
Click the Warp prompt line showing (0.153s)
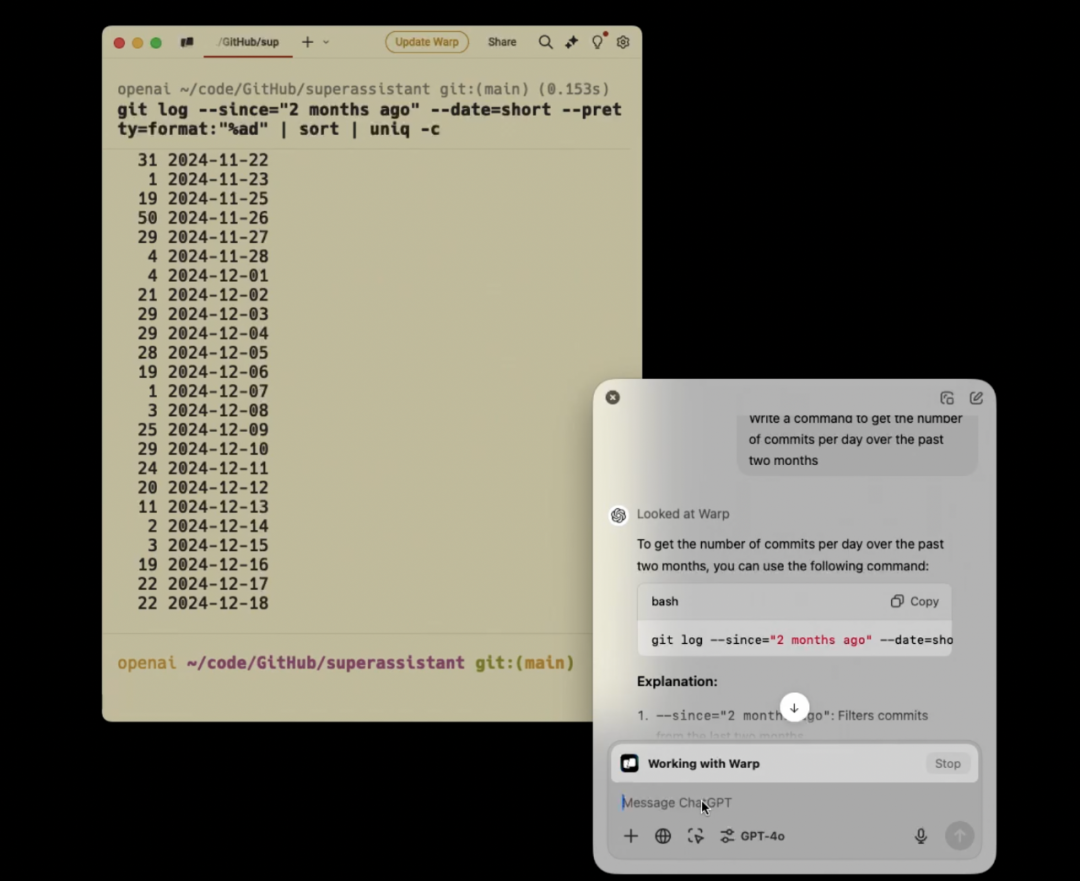[x=363, y=89]
